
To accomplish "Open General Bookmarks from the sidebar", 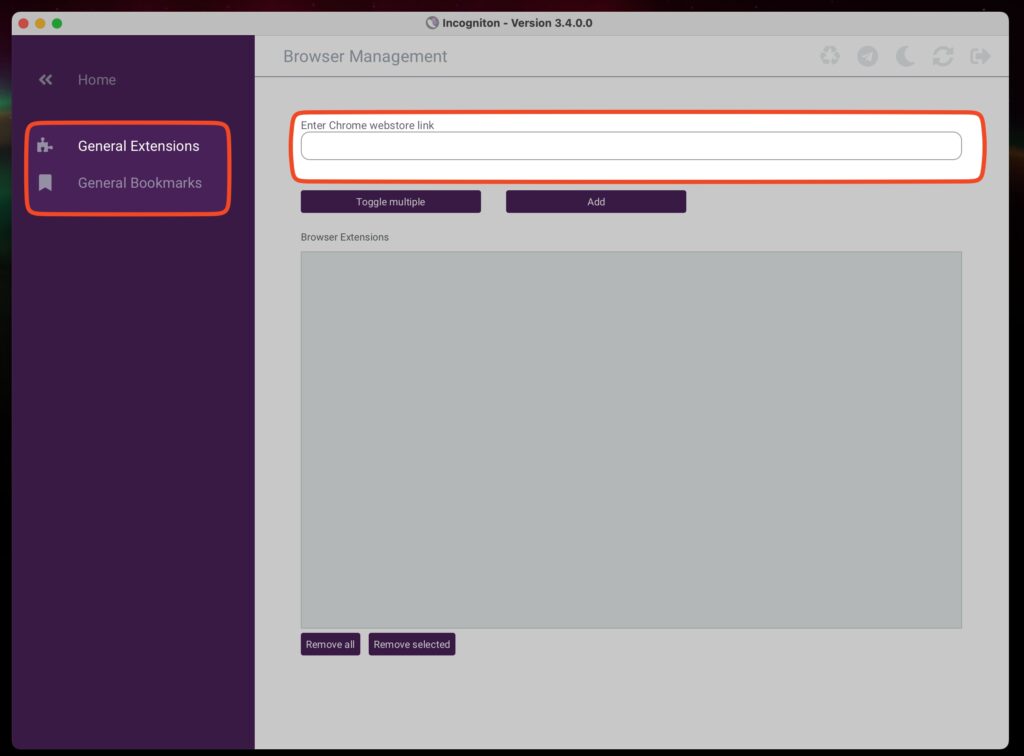I will tap(138, 182).
